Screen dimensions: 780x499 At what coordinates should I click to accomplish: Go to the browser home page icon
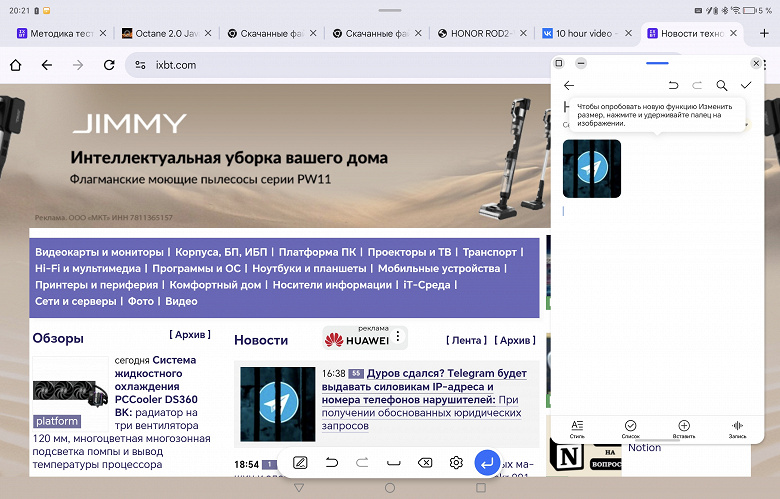tap(15, 65)
